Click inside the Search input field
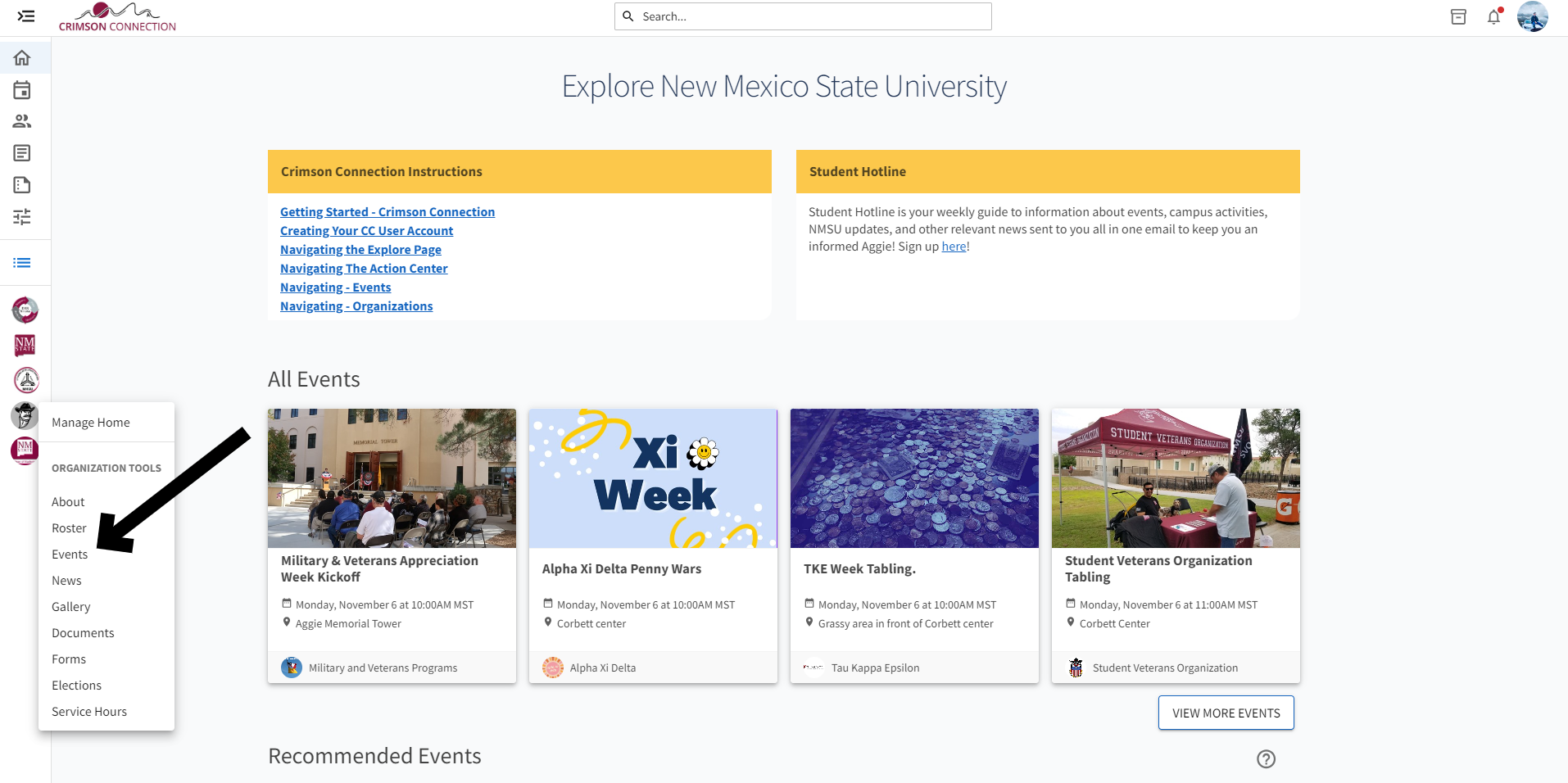Screen dimensions: 1568x783 pos(801,16)
